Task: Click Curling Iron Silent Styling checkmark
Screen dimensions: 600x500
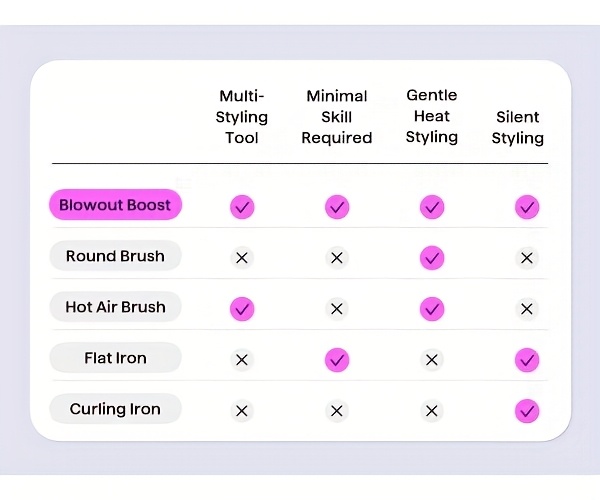Action: [x=527, y=411]
